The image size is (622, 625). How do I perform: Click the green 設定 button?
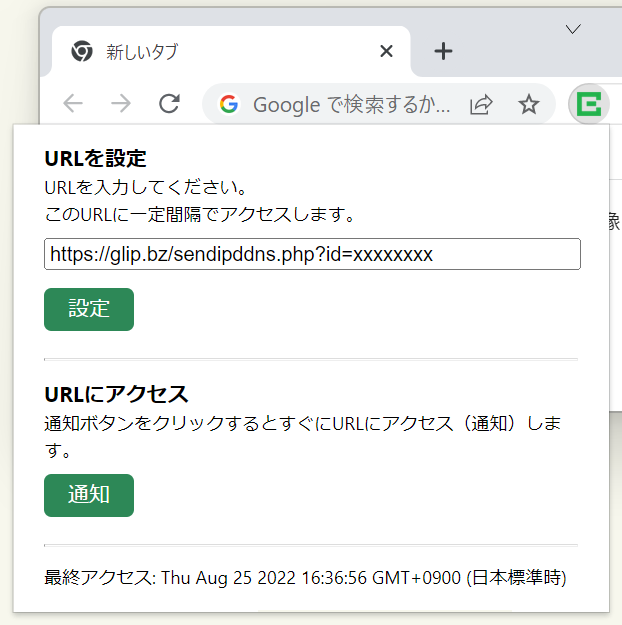click(89, 309)
